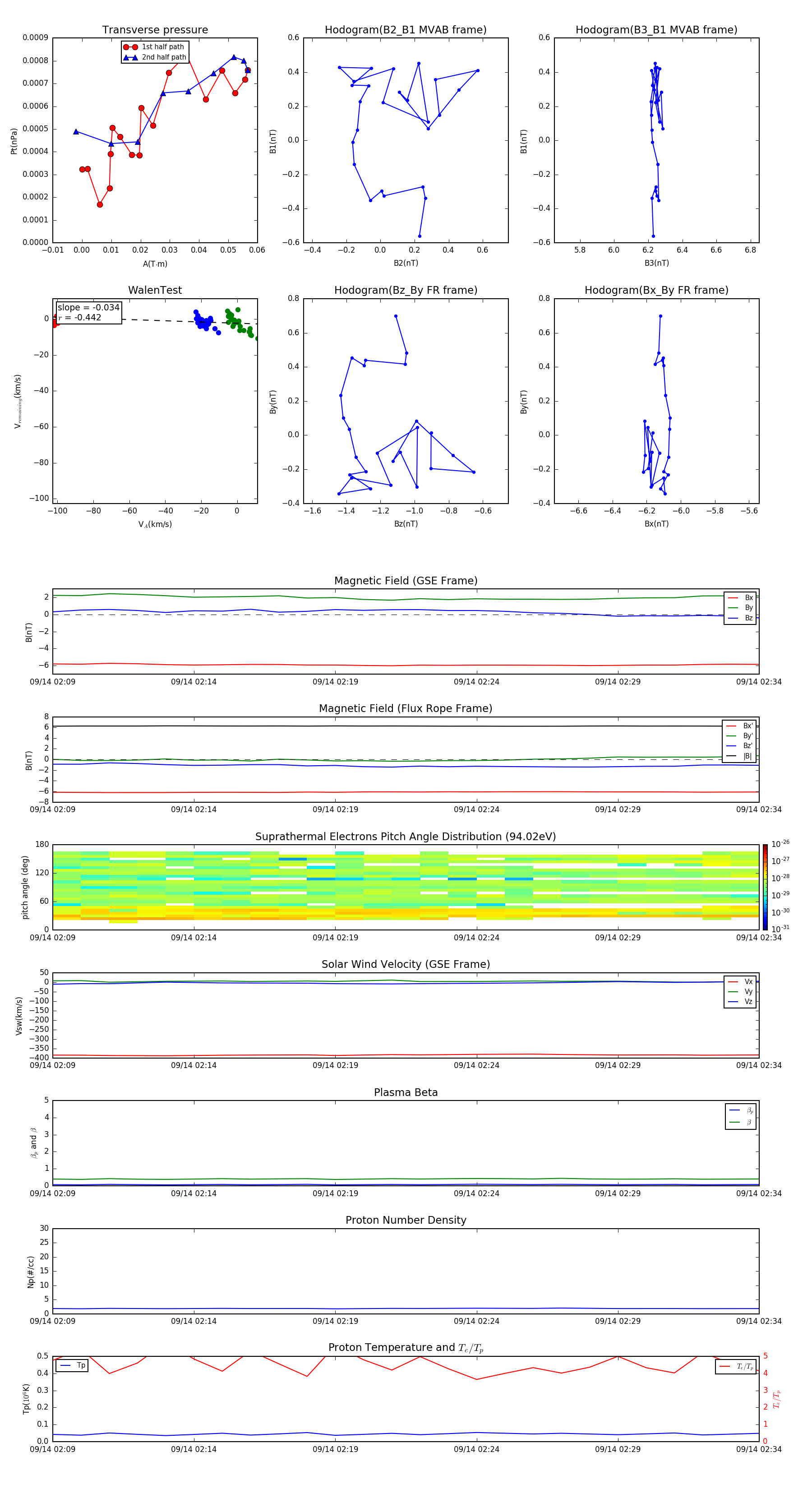812x1489 pixels.
Task: Click 'Vsw(km/s)' axis label
Action: 19,1016
